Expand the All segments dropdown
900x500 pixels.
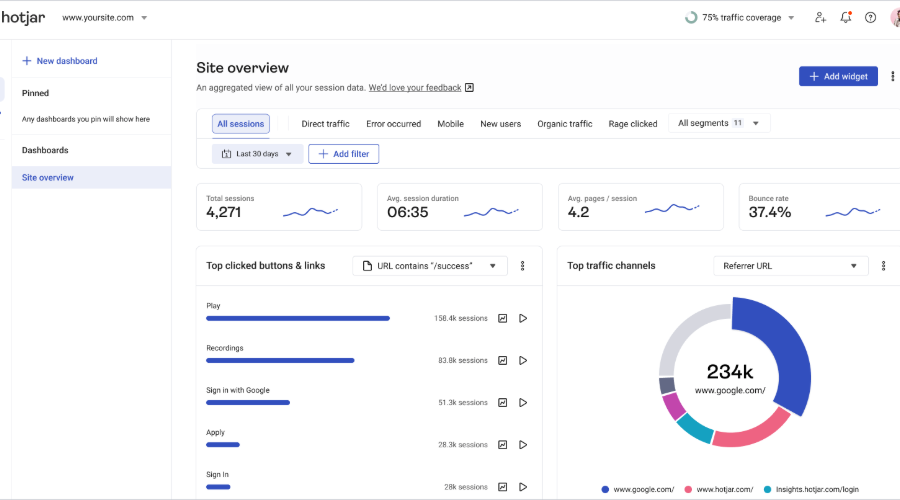[718, 123]
